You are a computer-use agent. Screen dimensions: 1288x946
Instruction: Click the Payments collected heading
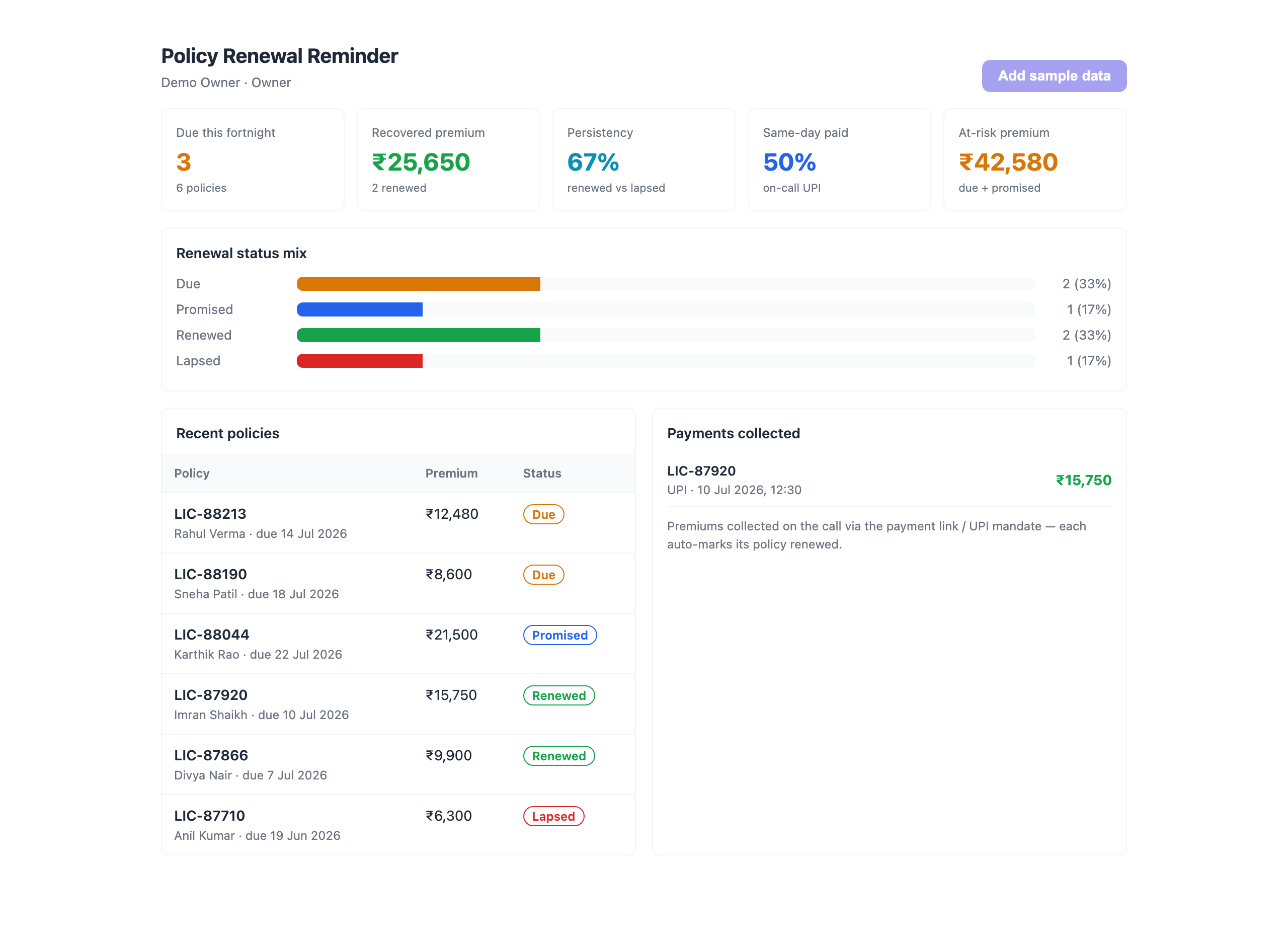click(733, 433)
